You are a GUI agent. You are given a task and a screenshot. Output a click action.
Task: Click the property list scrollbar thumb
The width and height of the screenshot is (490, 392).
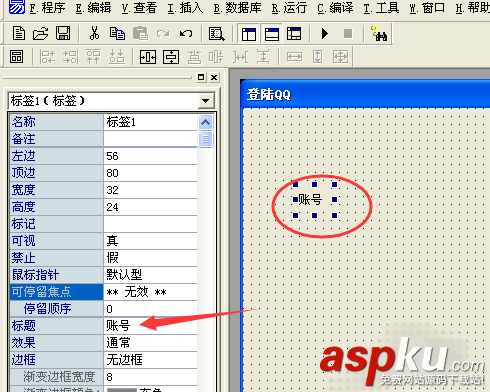(x=205, y=139)
